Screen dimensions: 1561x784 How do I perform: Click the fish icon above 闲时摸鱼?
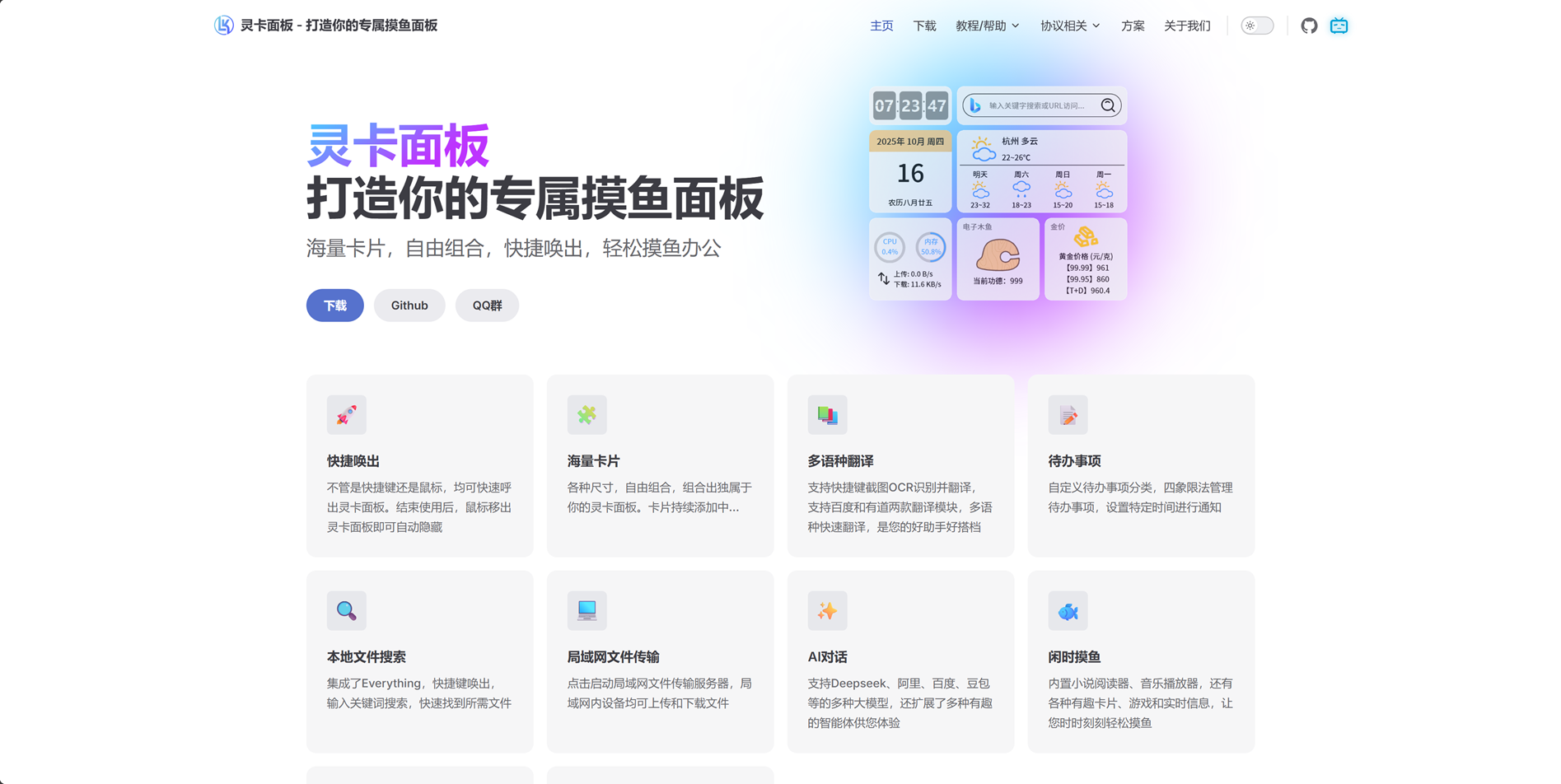(x=1068, y=610)
